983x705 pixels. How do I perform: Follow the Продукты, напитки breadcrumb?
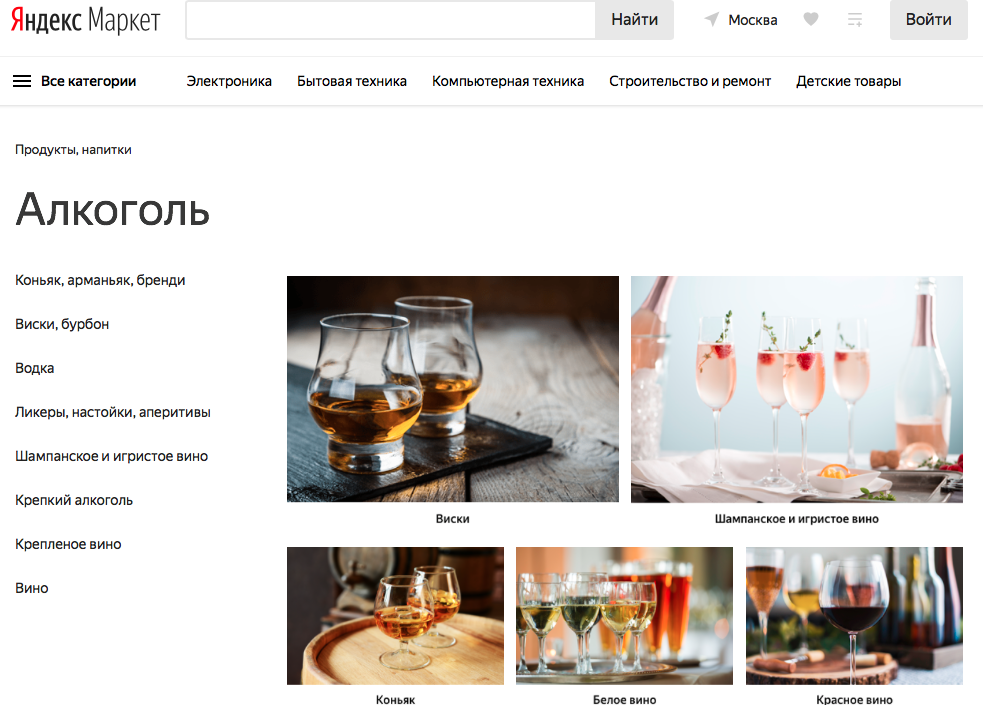73,150
